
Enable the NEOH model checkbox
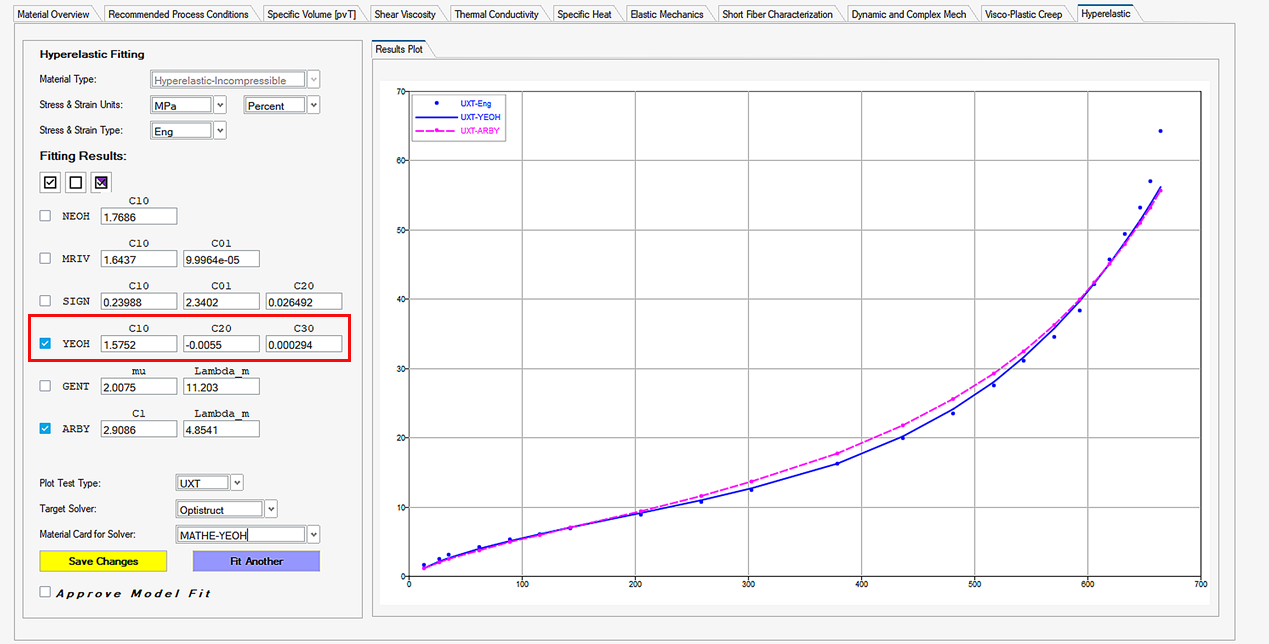click(44, 215)
